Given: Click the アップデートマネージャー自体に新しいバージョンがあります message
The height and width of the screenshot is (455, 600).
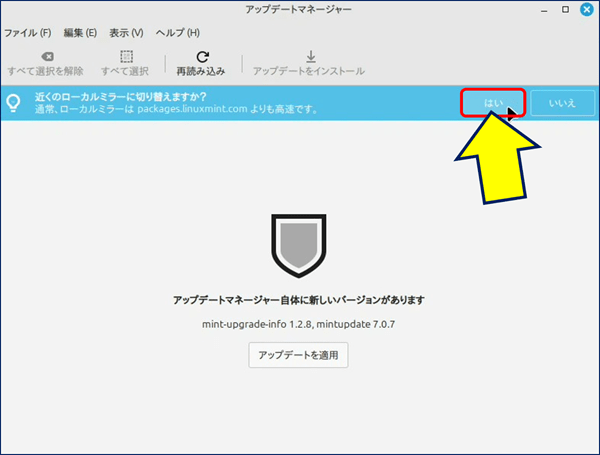Looking at the screenshot, I should click(x=299, y=300).
